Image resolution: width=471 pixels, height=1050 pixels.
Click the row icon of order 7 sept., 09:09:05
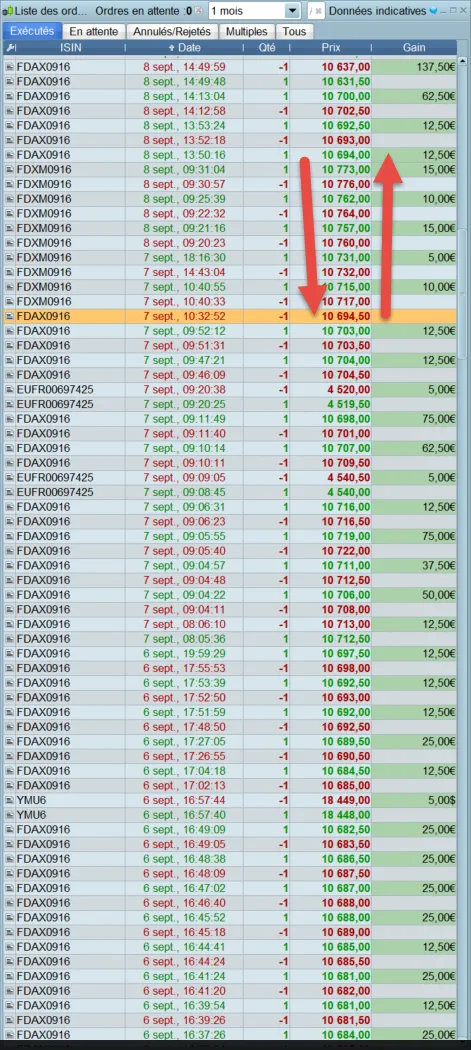tap(9, 477)
